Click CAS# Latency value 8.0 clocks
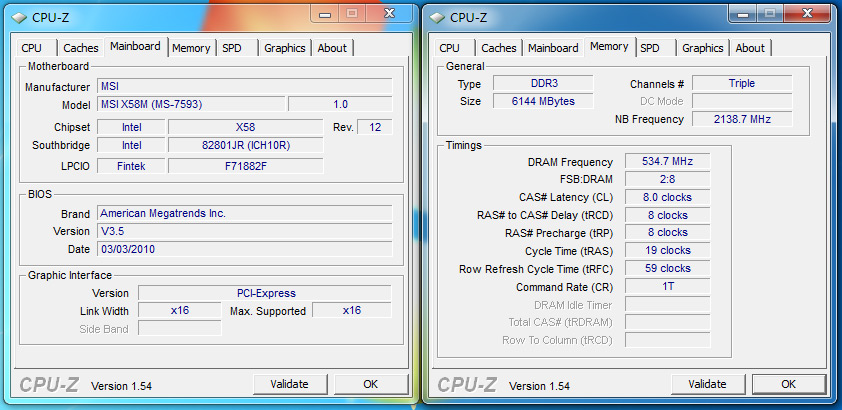Viewport: 842px width, 410px height. 667,197
